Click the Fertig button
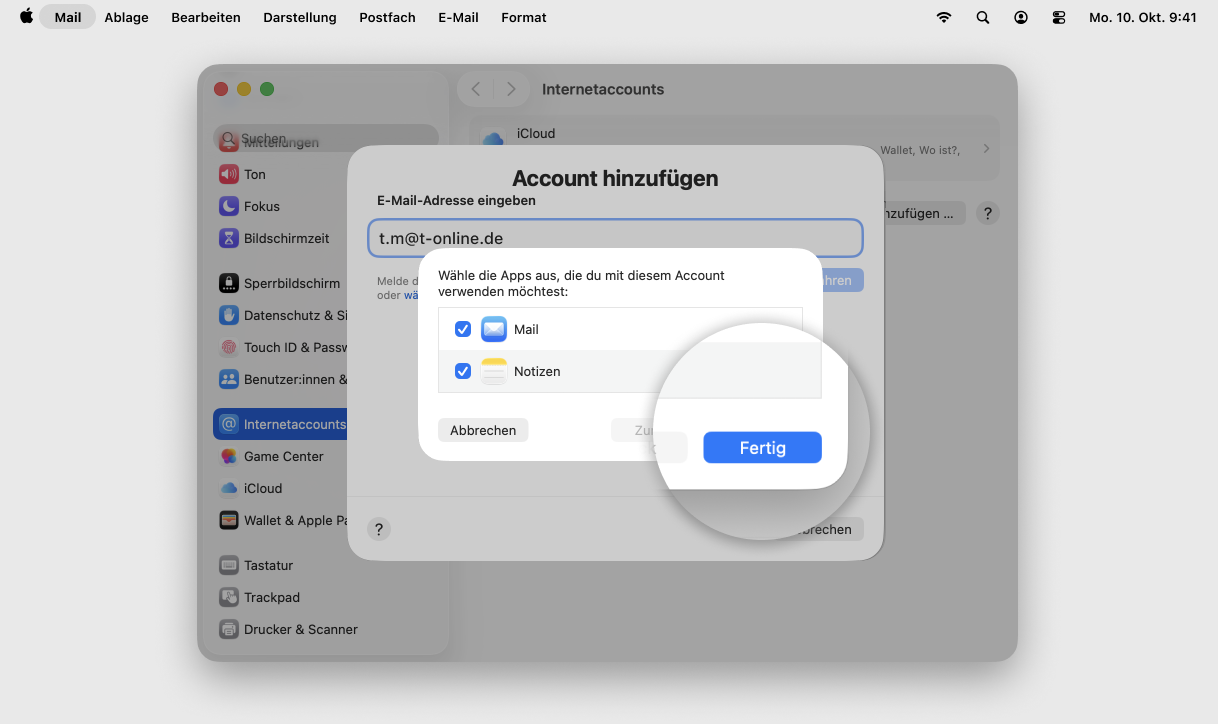The height and width of the screenshot is (724, 1218). click(762, 448)
